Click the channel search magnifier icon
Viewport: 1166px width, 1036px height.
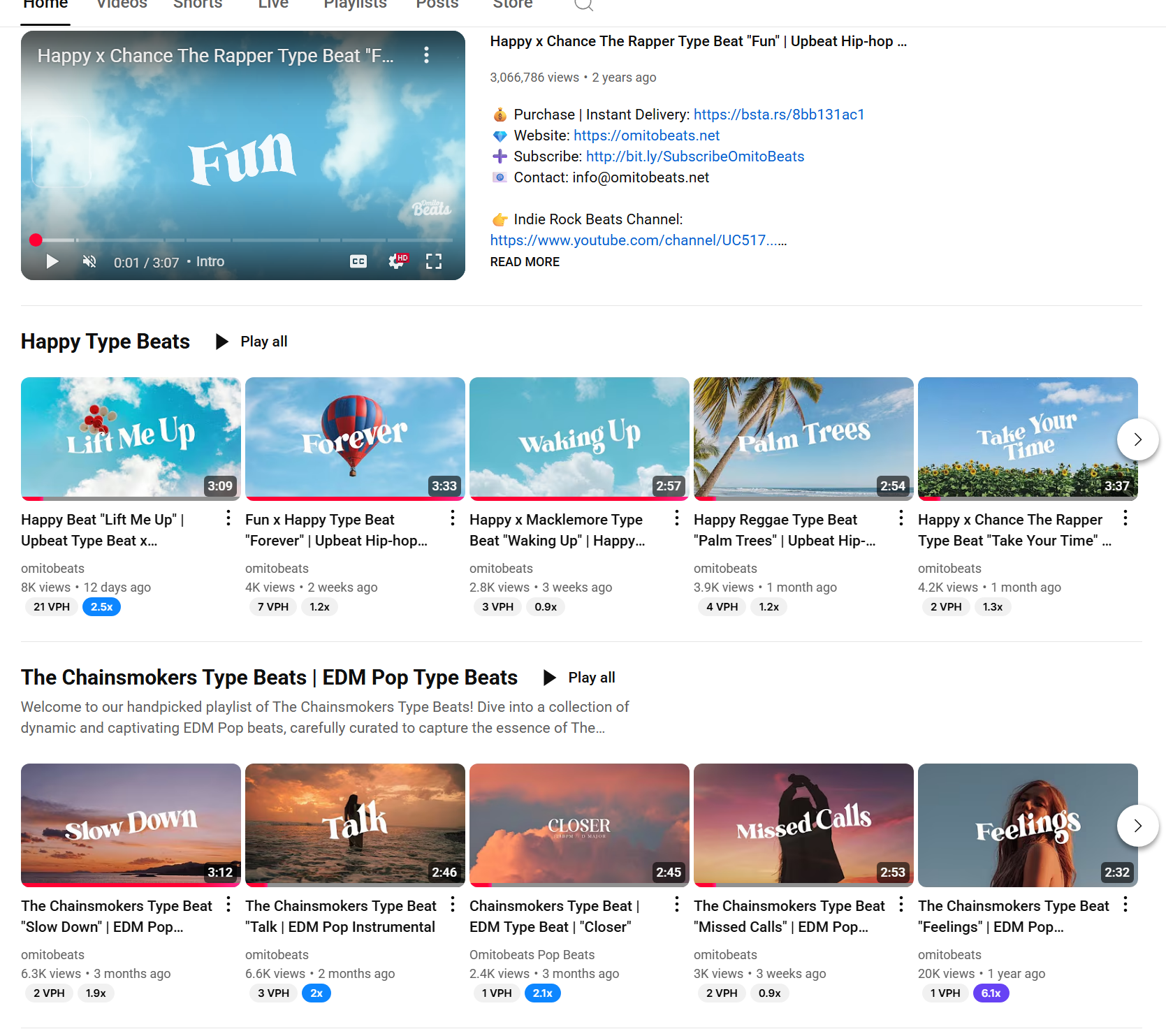click(x=583, y=6)
